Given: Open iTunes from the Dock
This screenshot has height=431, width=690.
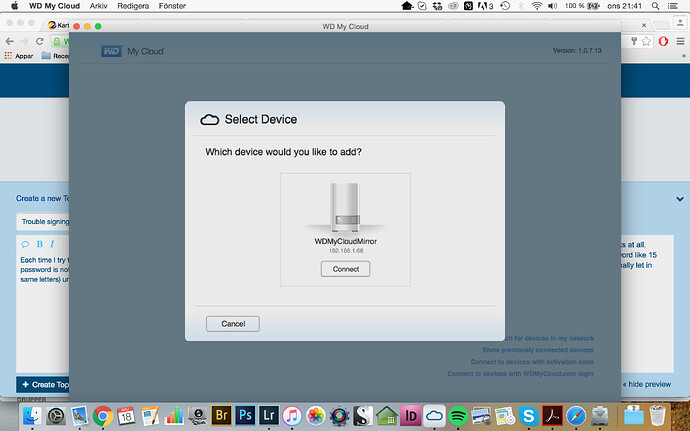Looking at the screenshot, I should 291,415.
